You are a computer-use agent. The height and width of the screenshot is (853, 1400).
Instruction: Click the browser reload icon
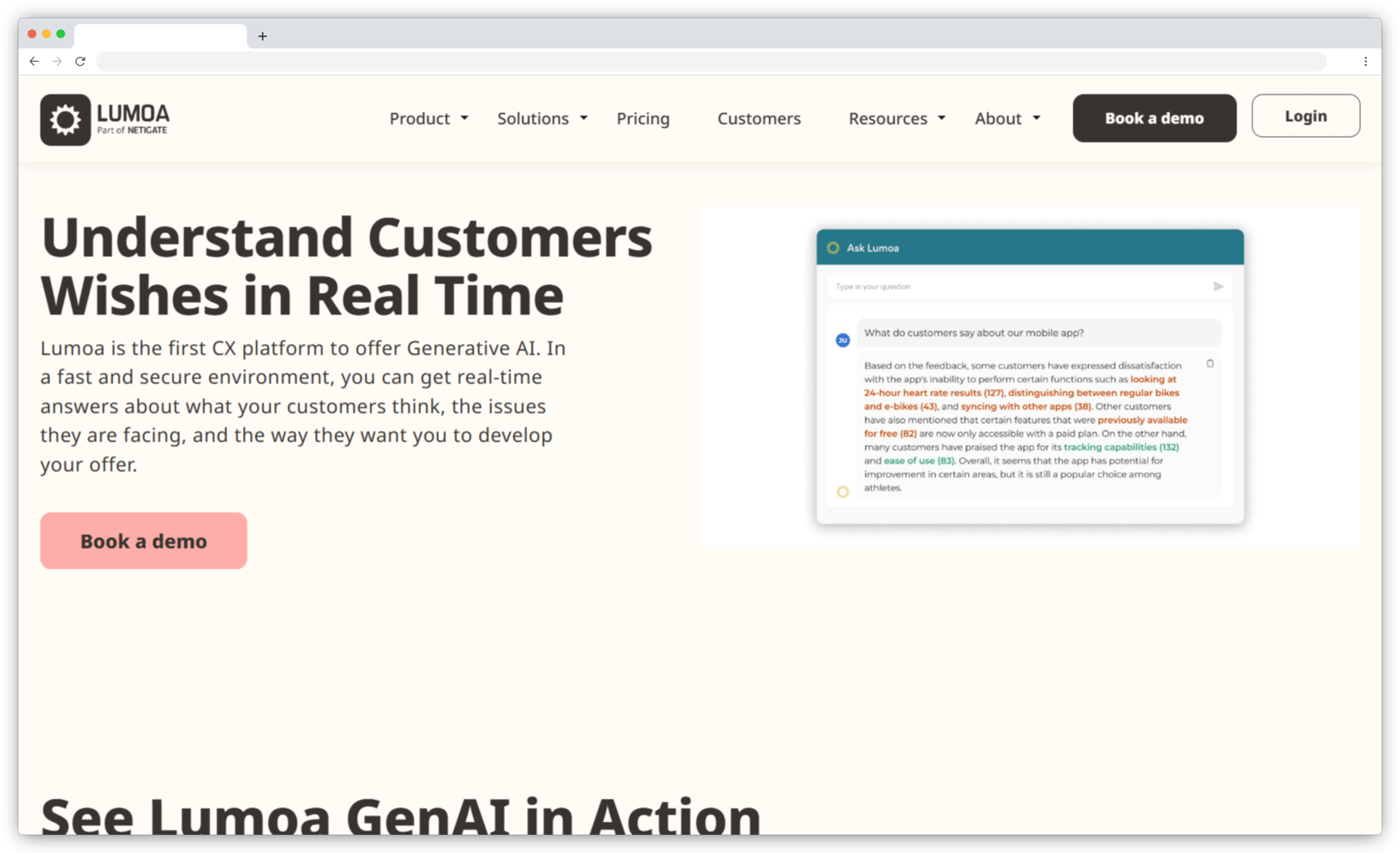(80, 61)
